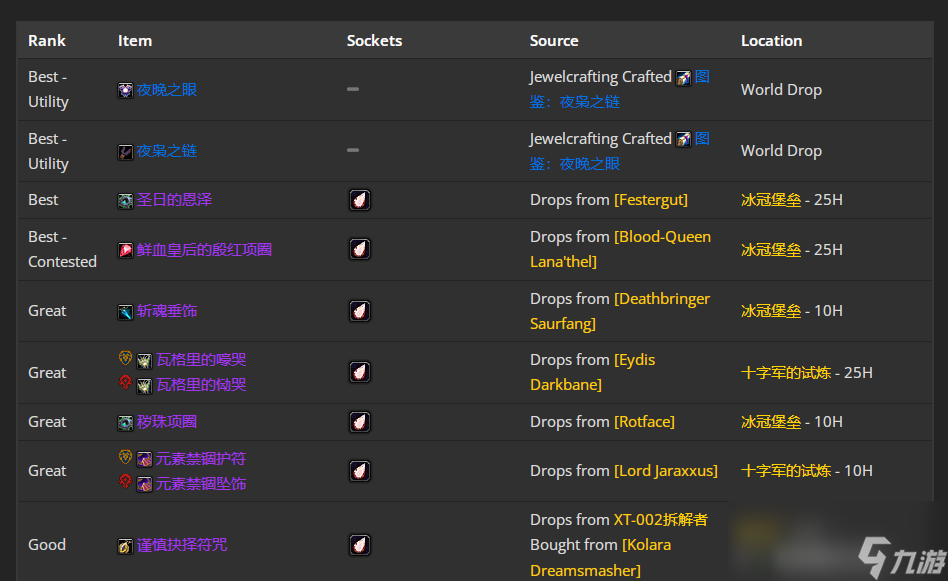The width and height of the screenshot is (948, 581).
Task: Follow the XT-002拆解者 boss link
Action: [x=661, y=520]
